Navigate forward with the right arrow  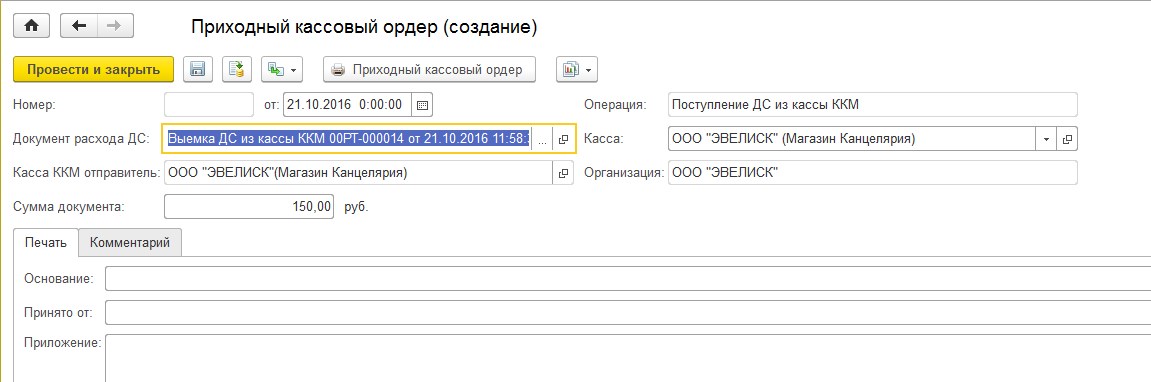pos(115,26)
